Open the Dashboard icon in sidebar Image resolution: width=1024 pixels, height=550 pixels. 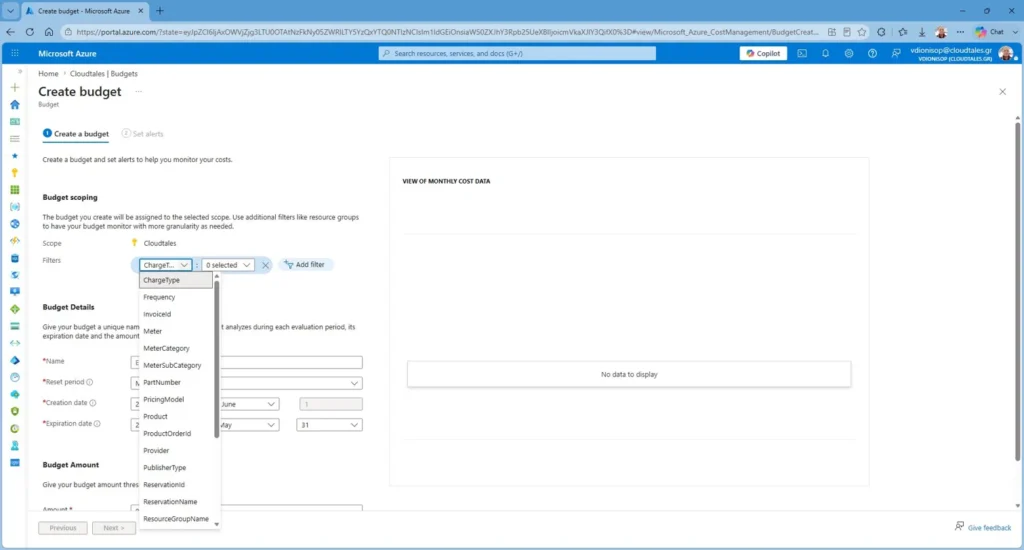click(x=14, y=121)
